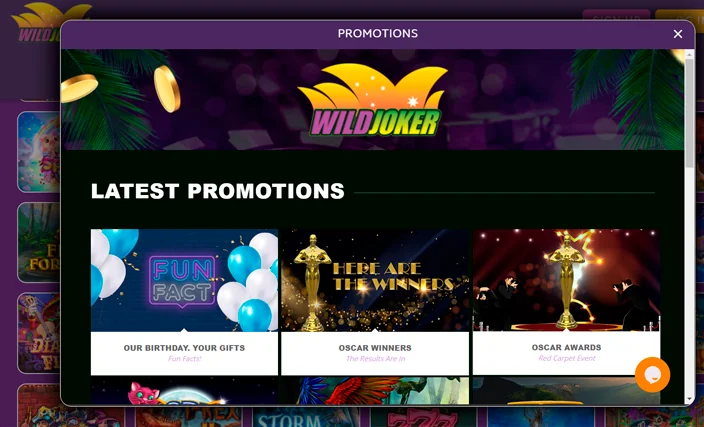Screen dimensions: 704x427
Task: Click the scrollbar up arrow
Action: (689, 54)
